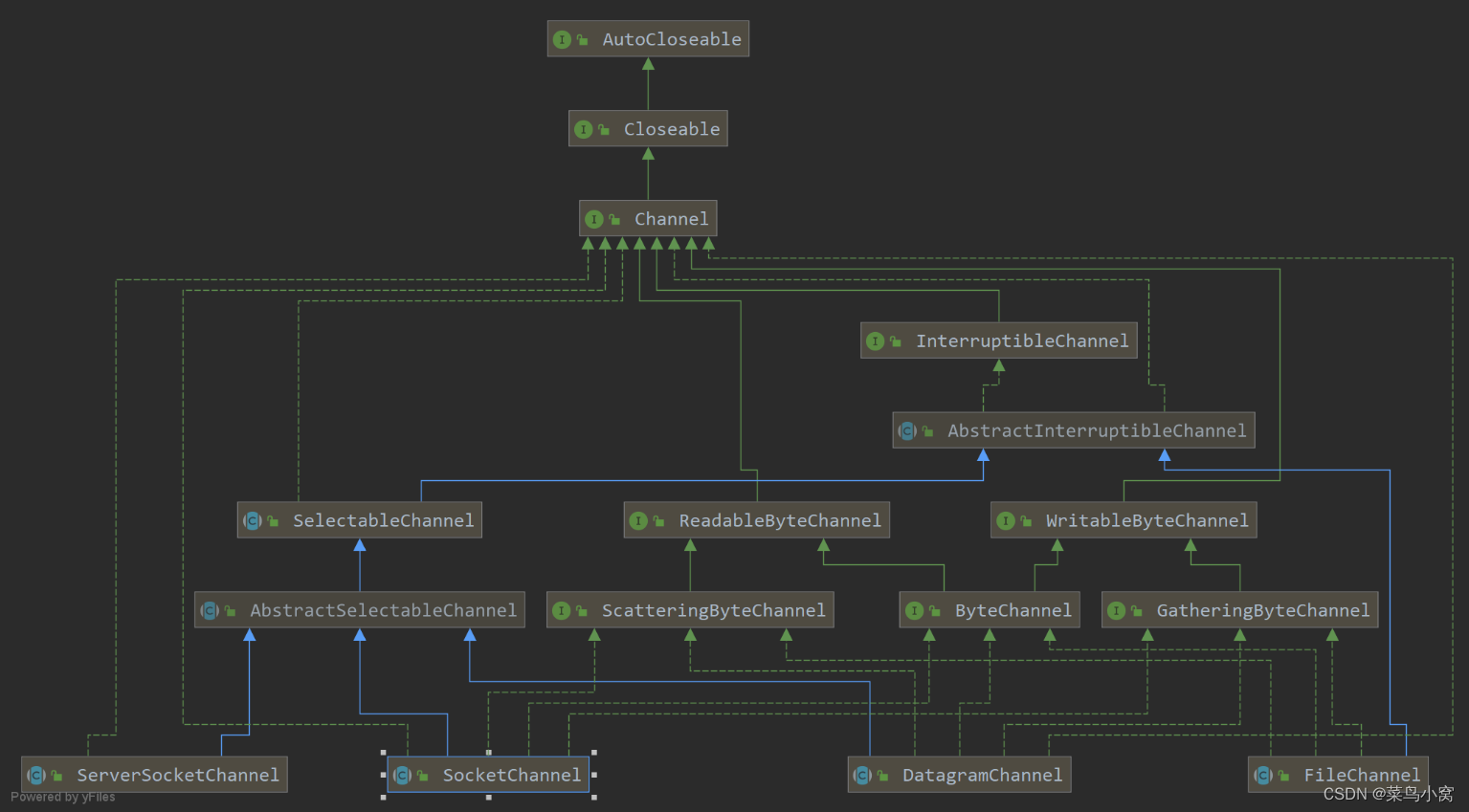This screenshot has height=812, width=1469.
Task: Click the interface icon on Closeable
Action: point(583,129)
